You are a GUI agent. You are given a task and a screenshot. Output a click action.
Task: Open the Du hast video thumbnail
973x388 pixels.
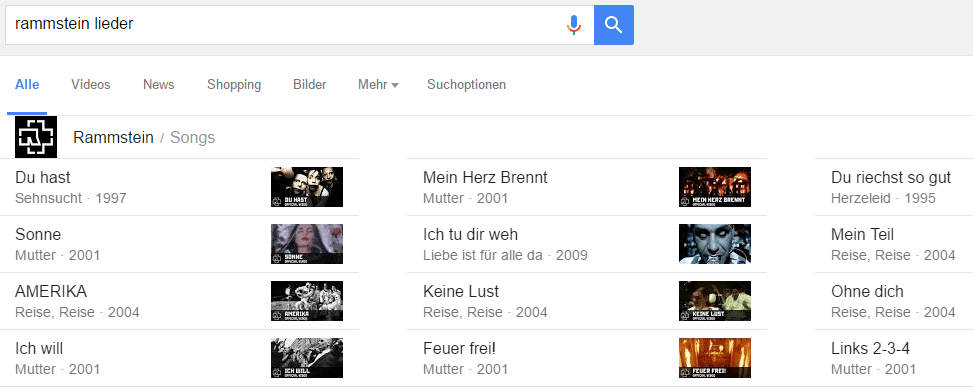(x=307, y=187)
